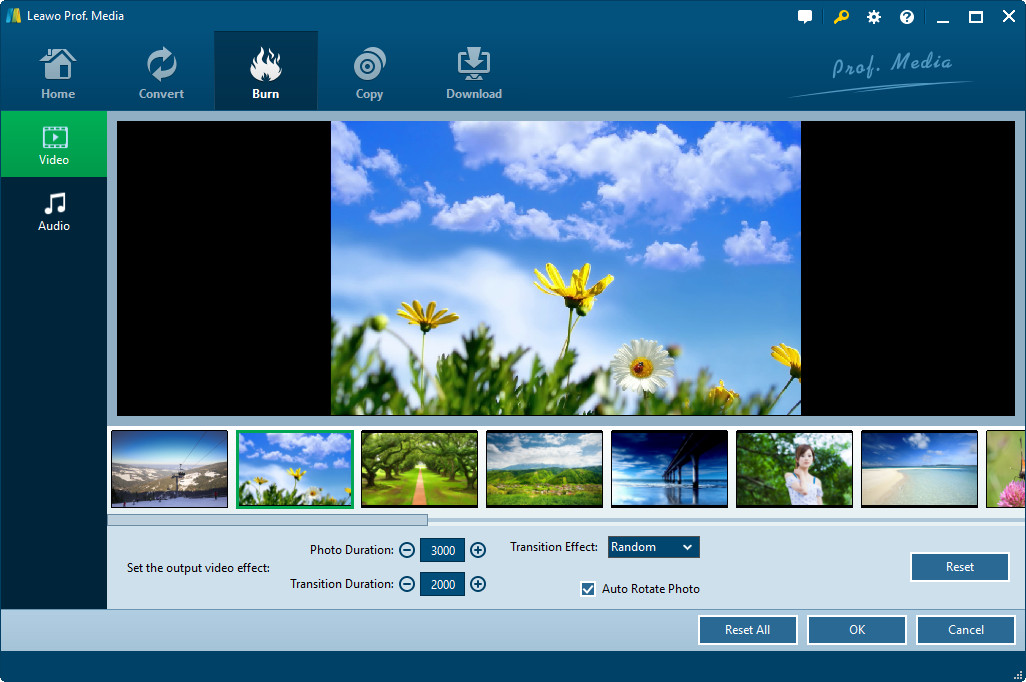Viewport: 1026px width, 682px height.
Task: Maximize the Leawo Prof. Media window
Action: [976, 17]
